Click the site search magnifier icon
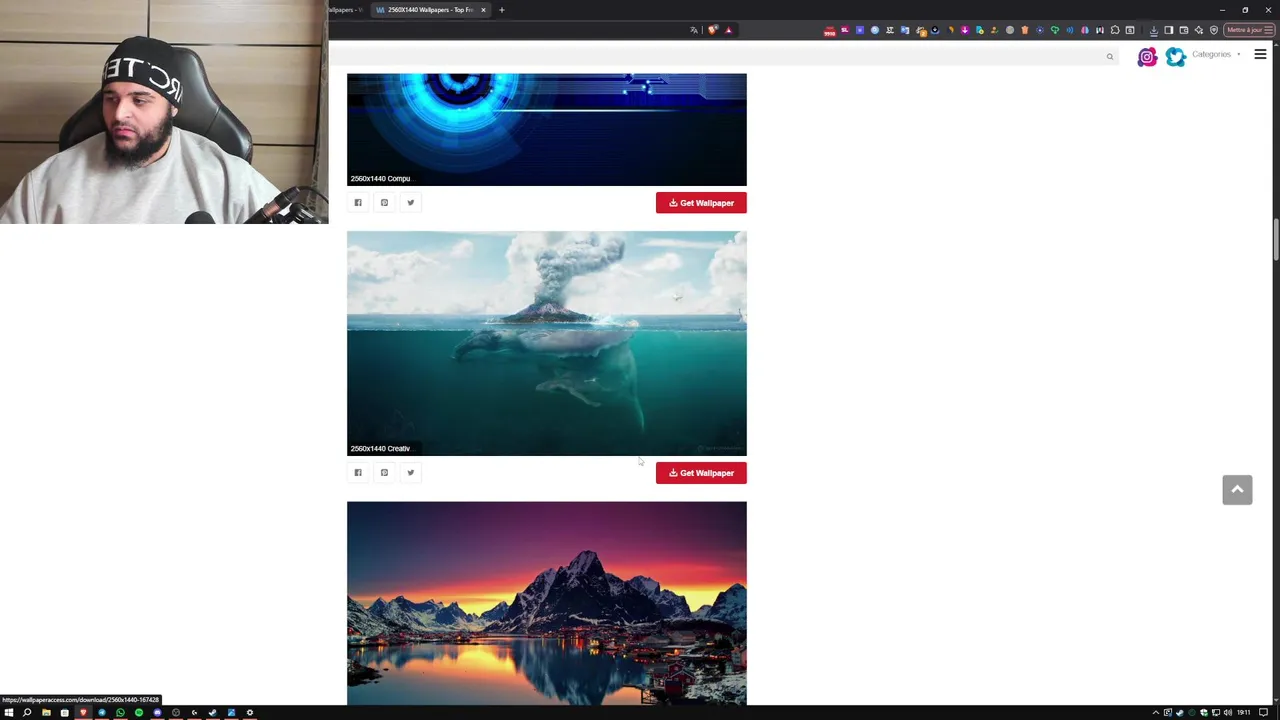 pyautogui.click(x=1110, y=57)
